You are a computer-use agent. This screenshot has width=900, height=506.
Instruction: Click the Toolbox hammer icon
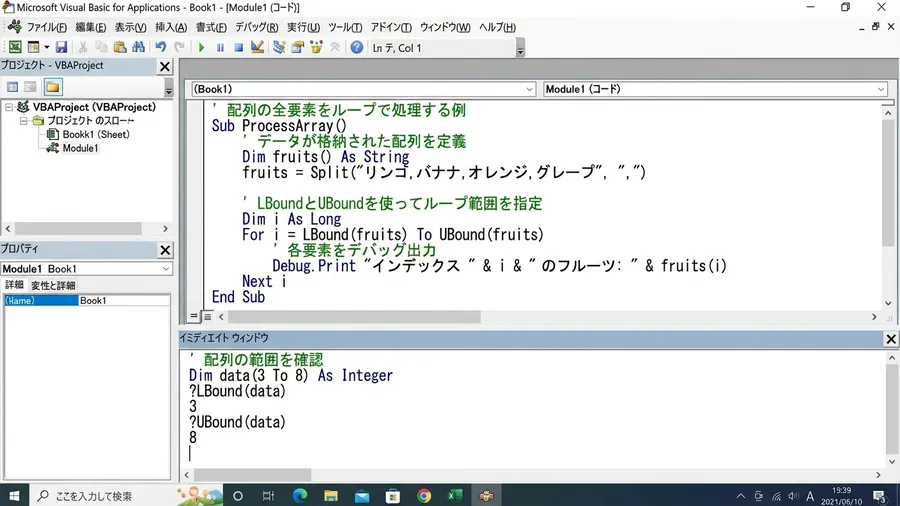[x=335, y=48]
